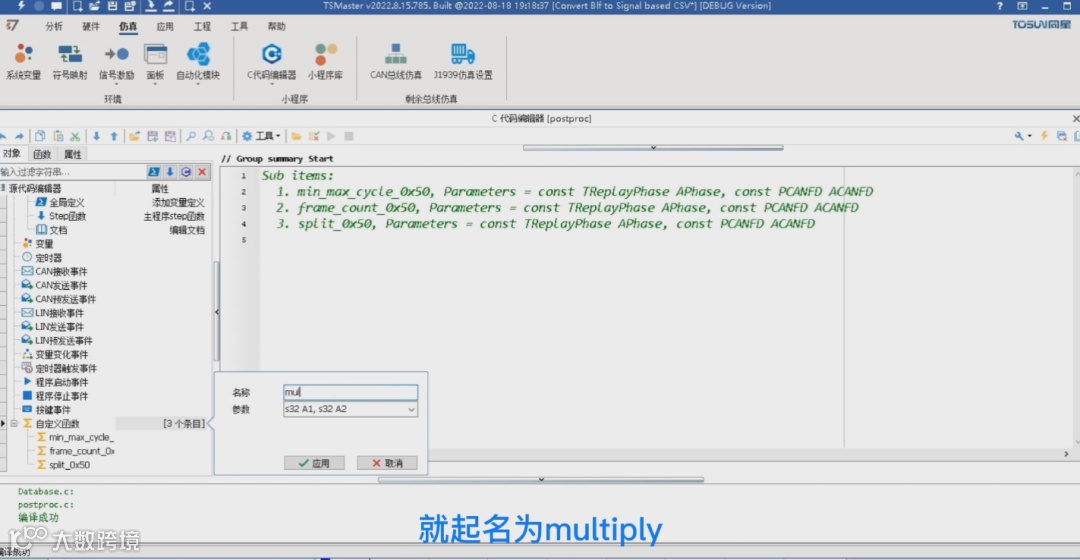Click the filter string input box
This screenshot has width=1080, height=560.
[72, 172]
